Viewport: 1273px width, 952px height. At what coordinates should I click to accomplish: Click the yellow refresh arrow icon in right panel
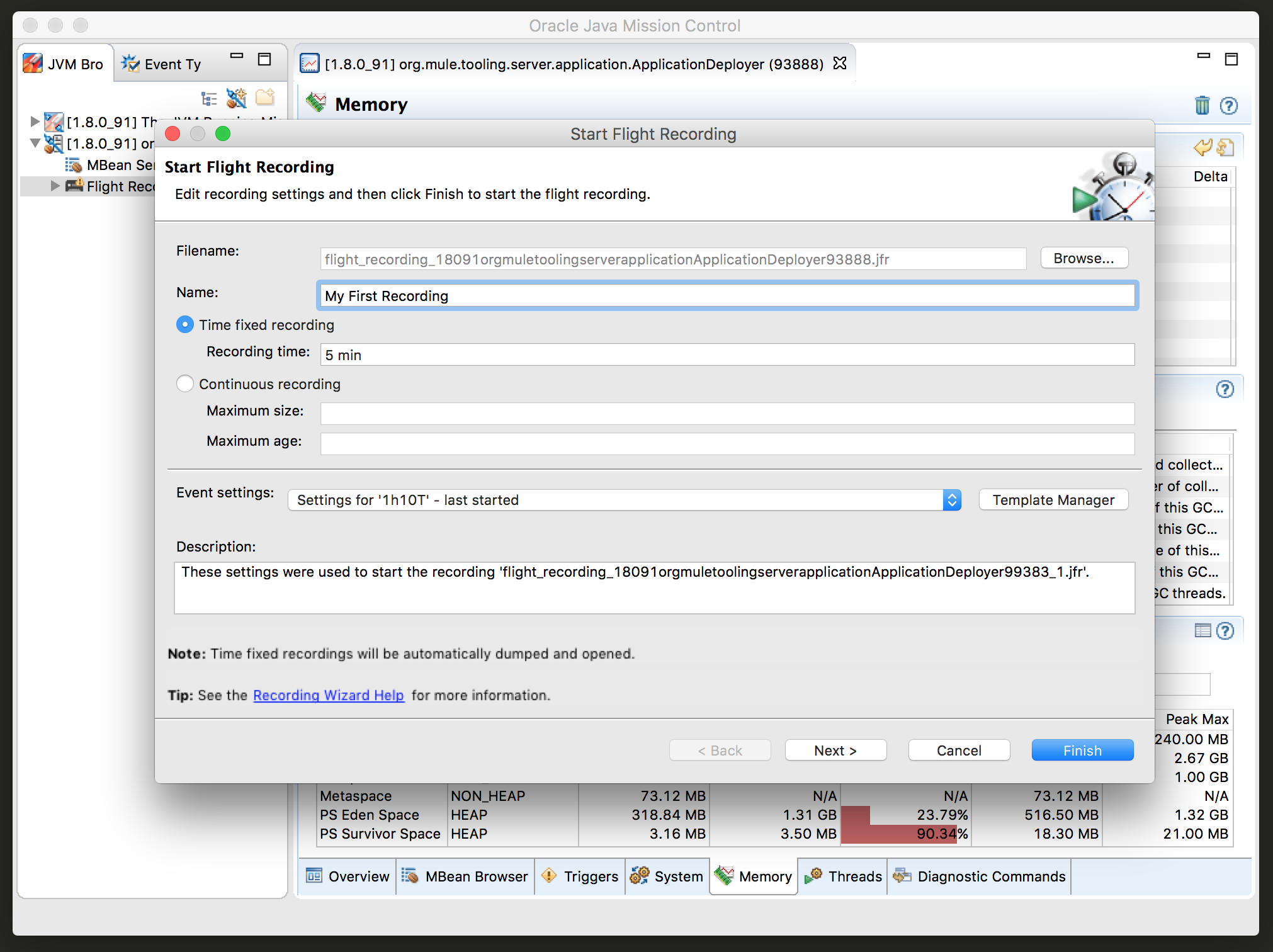pos(1202,146)
